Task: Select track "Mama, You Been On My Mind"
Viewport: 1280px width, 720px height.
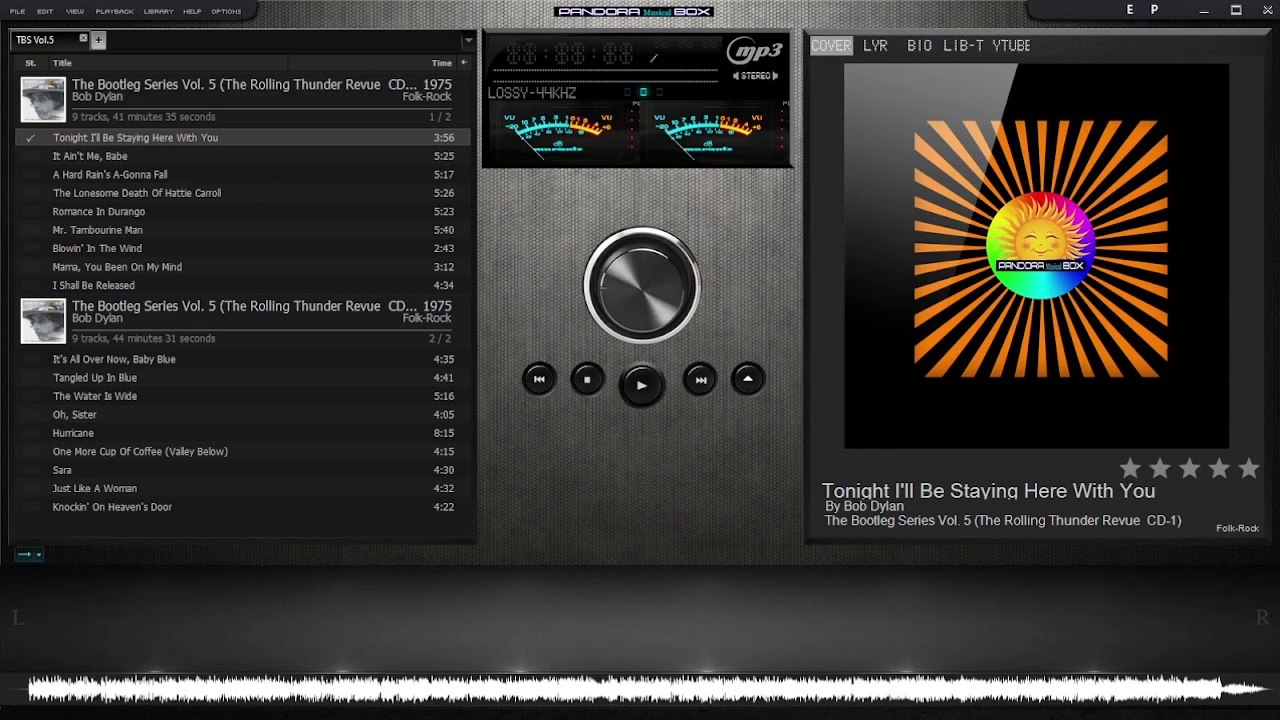Action: [243, 267]
